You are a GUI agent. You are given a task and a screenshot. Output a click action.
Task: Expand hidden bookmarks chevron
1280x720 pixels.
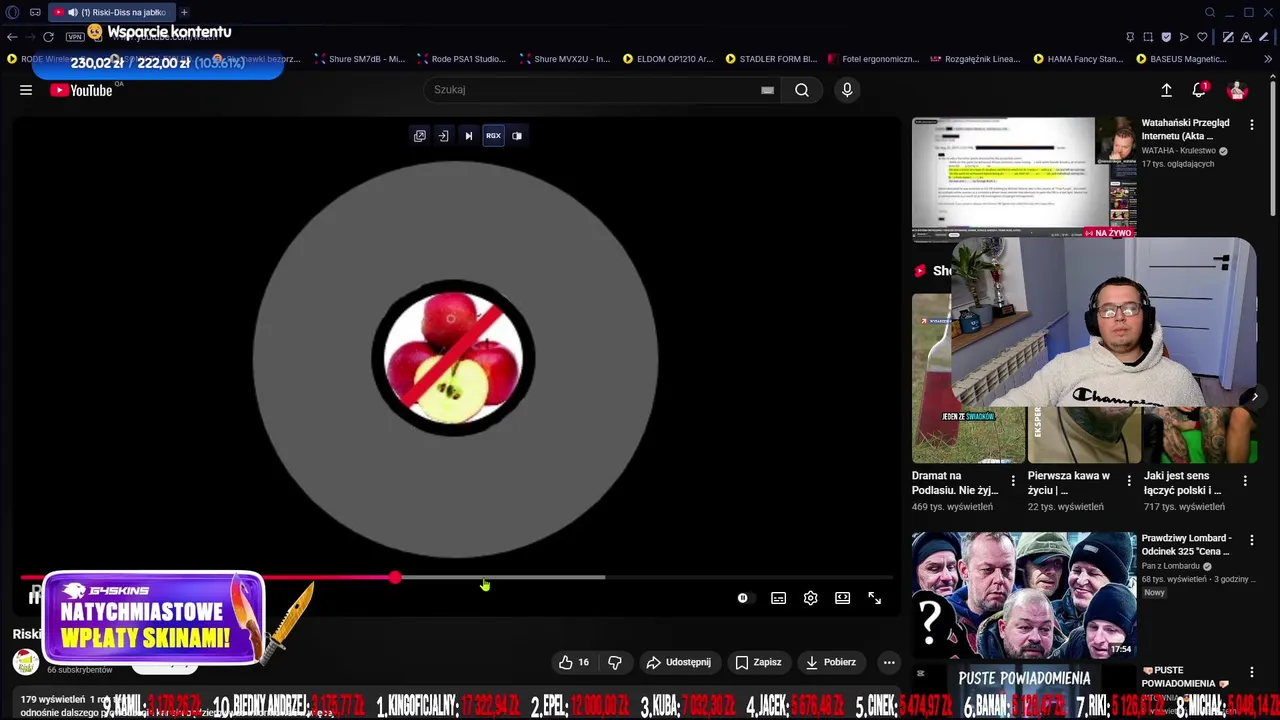[1268, 59]
